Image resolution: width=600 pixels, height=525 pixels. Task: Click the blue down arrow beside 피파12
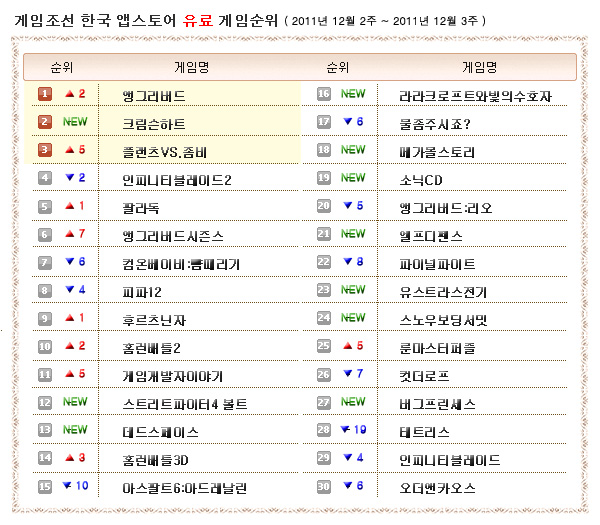pyautogui.click(x=70, y=289)
